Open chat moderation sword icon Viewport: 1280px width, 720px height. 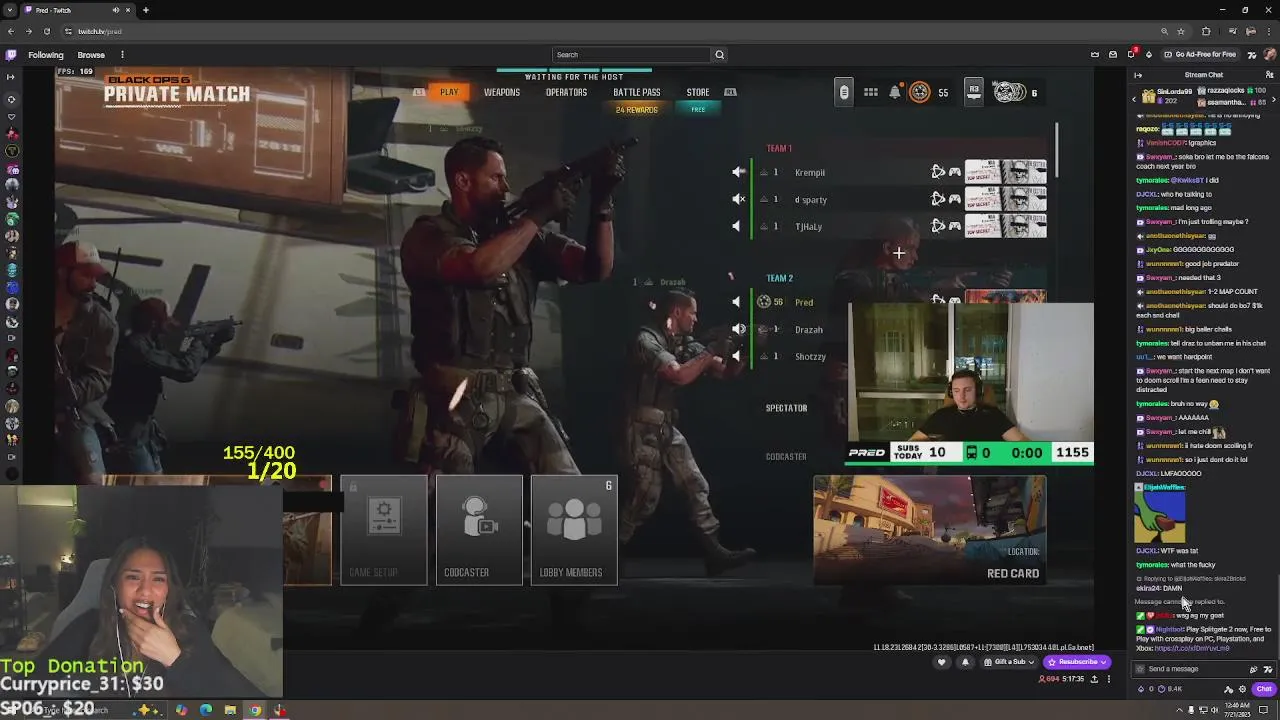[1229, 689]
